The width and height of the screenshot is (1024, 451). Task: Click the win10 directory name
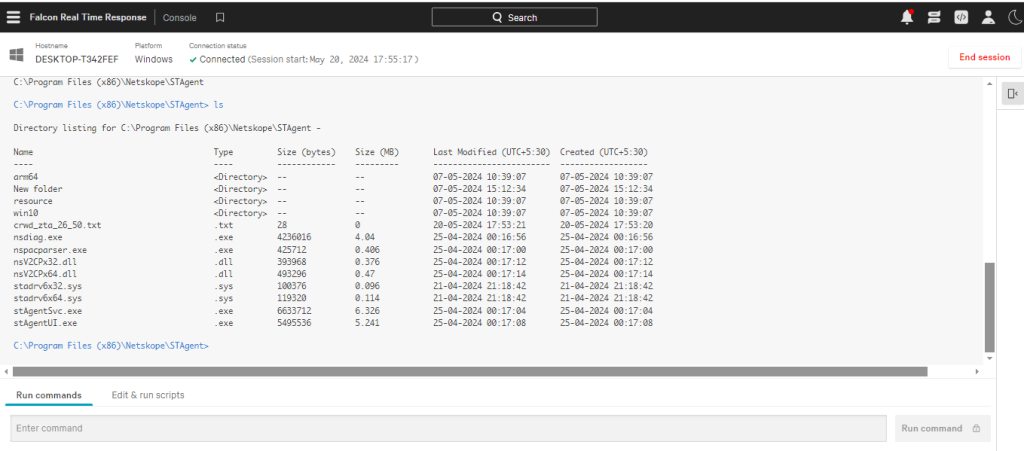[x=25, y=213]
